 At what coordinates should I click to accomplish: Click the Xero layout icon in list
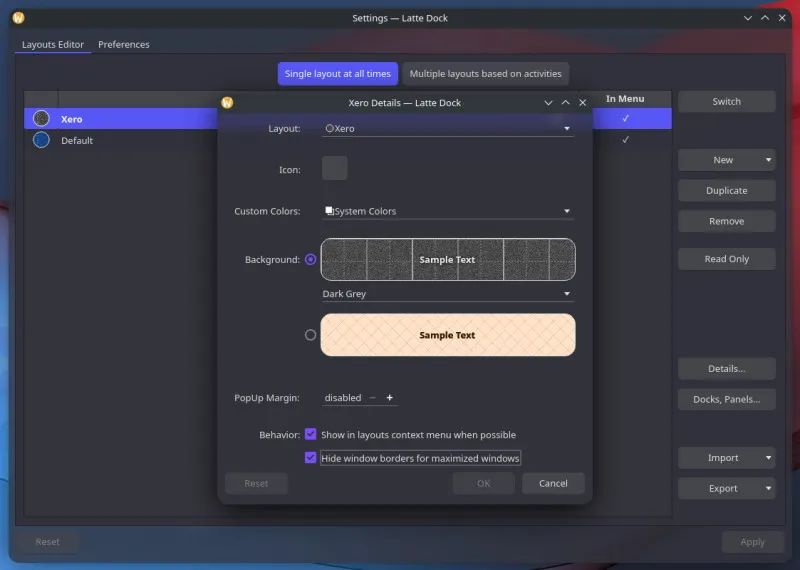coord(41,118)
